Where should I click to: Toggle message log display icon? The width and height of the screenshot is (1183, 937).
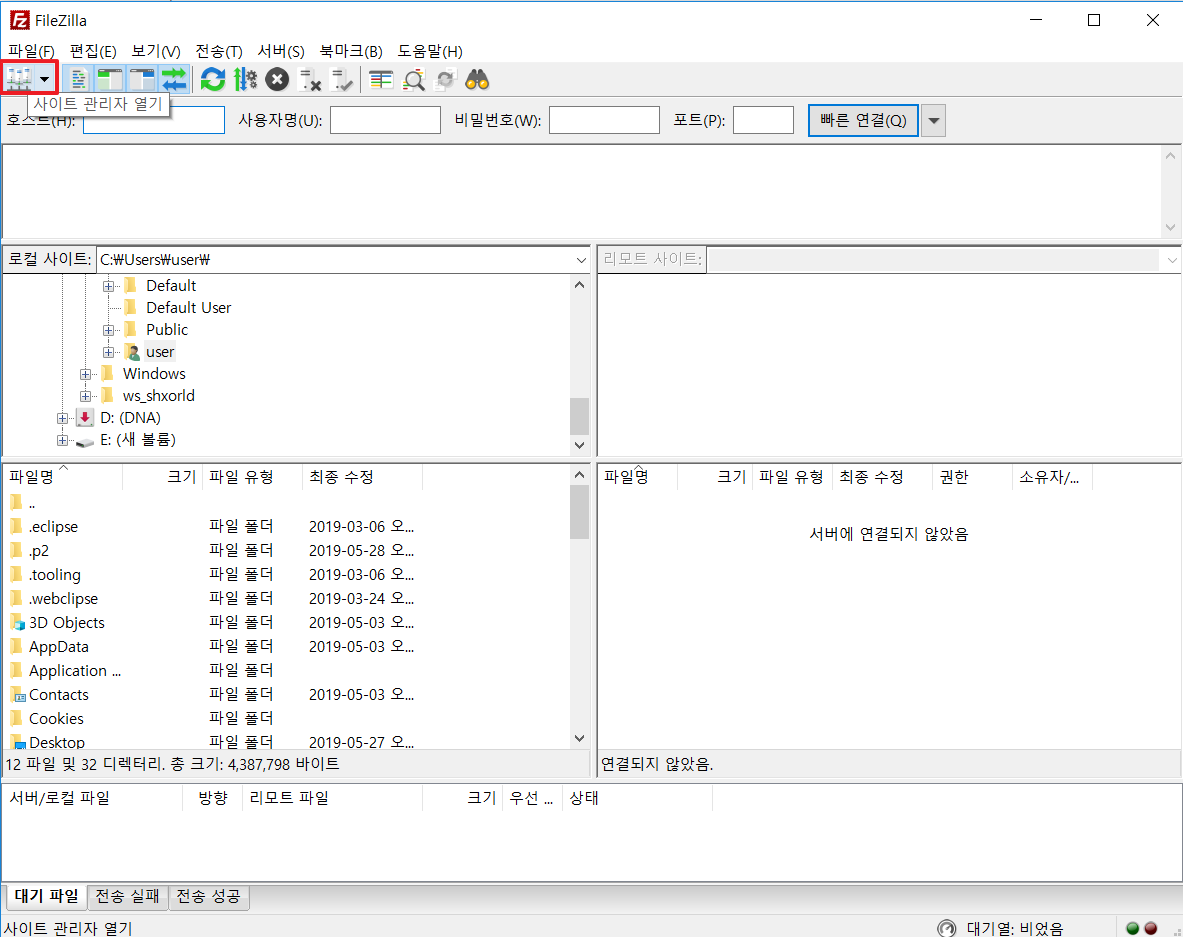tap(78, 78)
